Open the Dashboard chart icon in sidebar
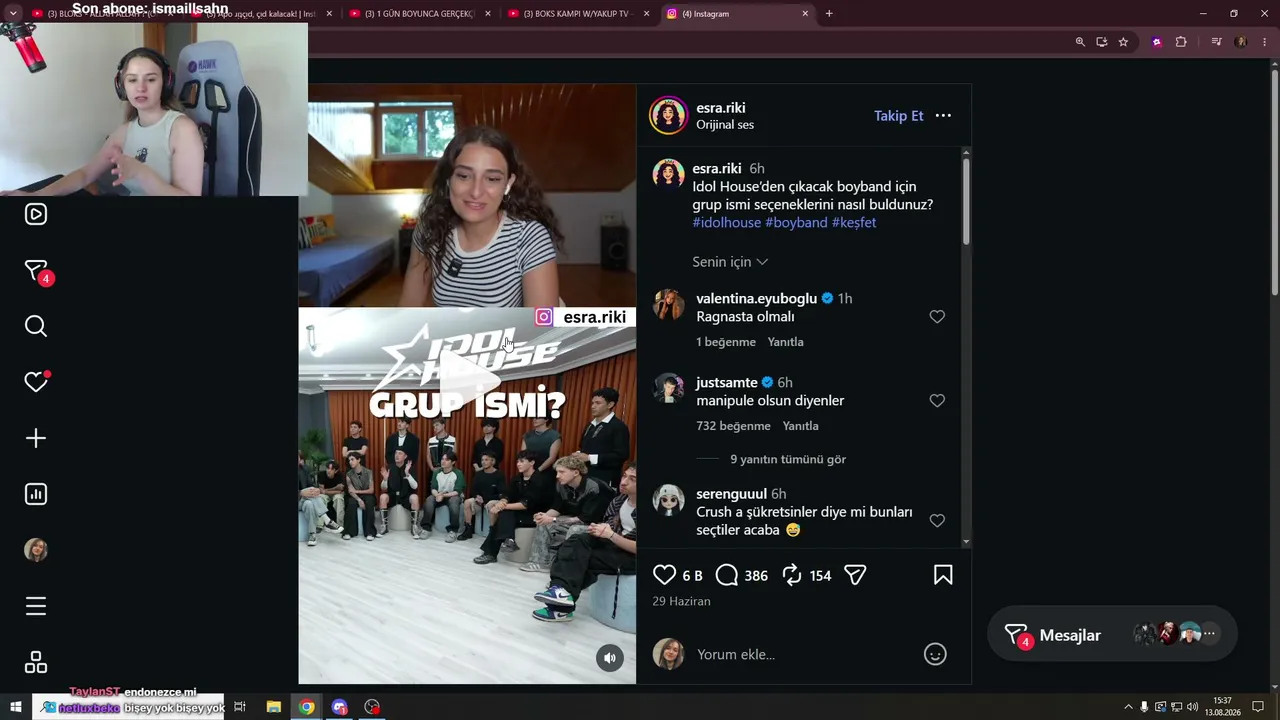 (x=36, y=494)
